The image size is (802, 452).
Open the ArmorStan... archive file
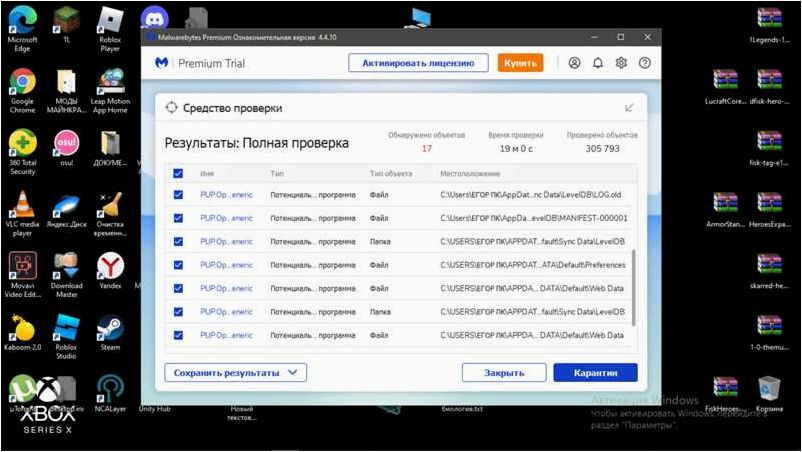[725, 210]
